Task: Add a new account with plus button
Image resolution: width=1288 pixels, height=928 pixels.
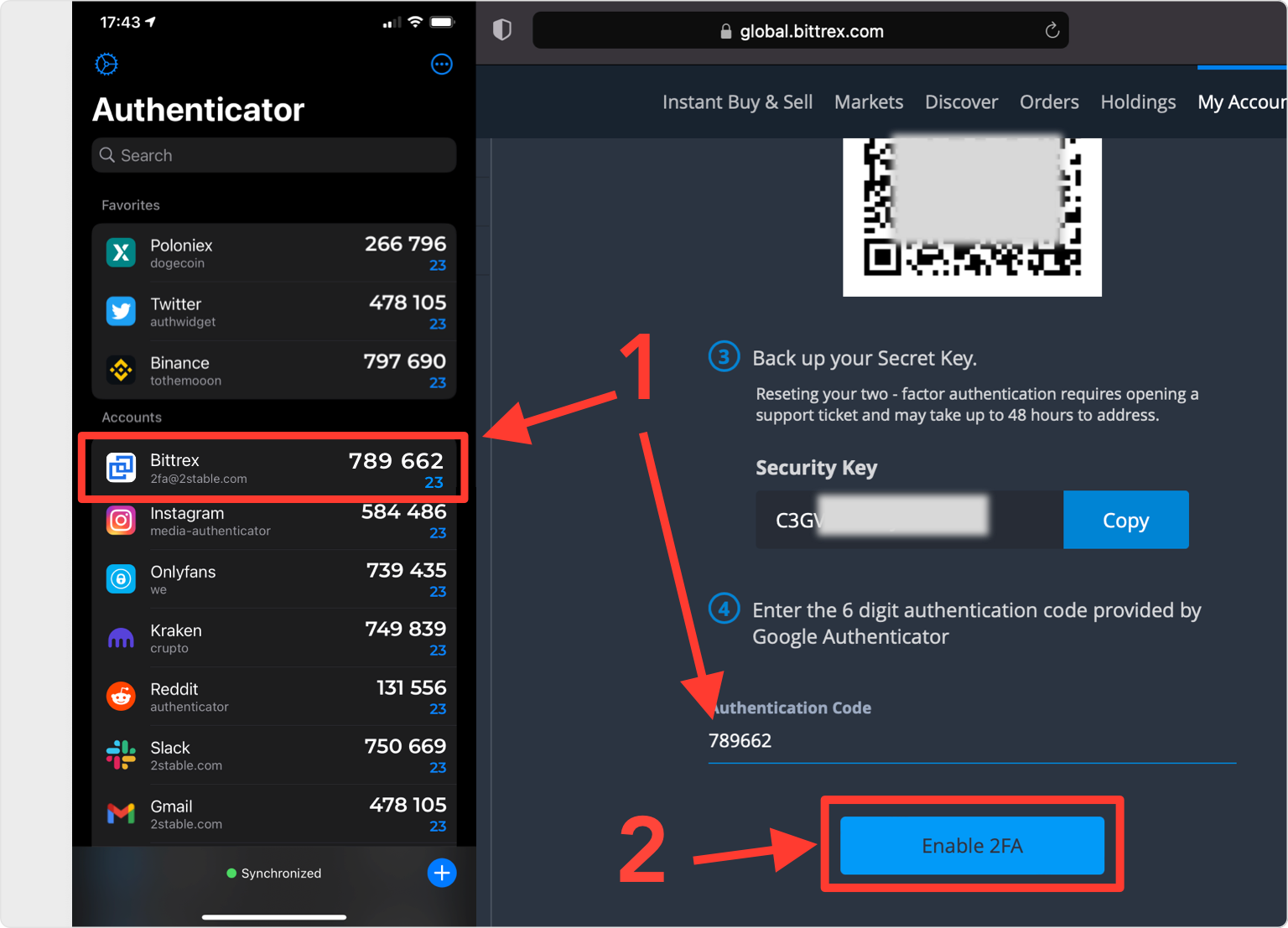Action: pos(442,873)
